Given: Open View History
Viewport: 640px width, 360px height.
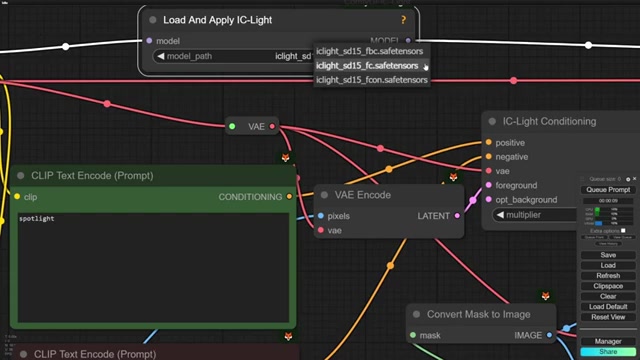Looking at the screenshot, I should (608, 244).
